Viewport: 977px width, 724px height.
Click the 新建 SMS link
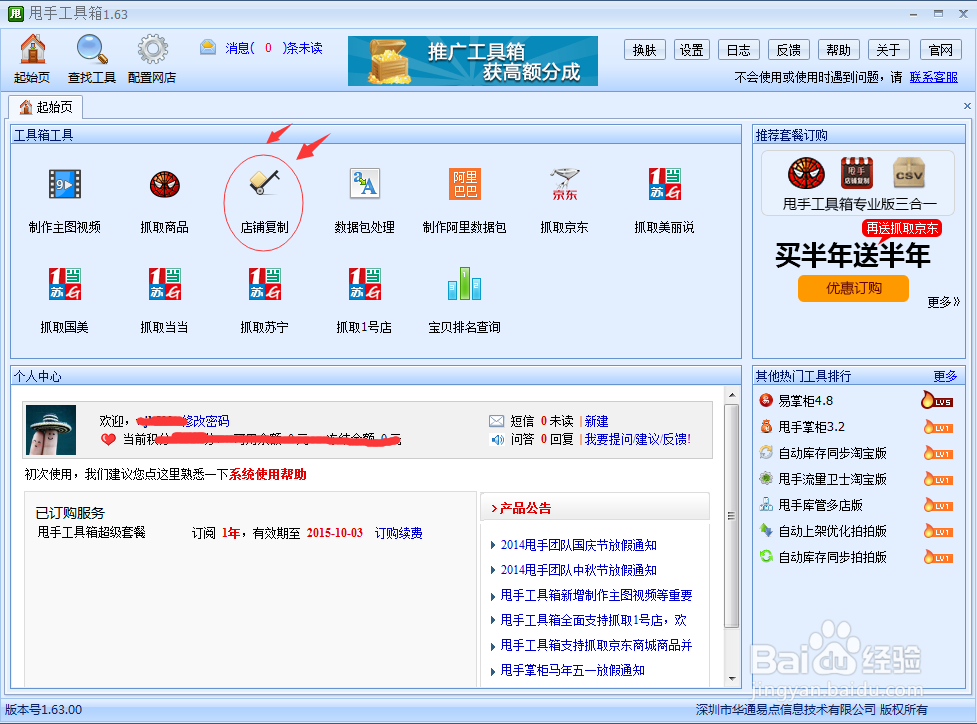[596, 421]
